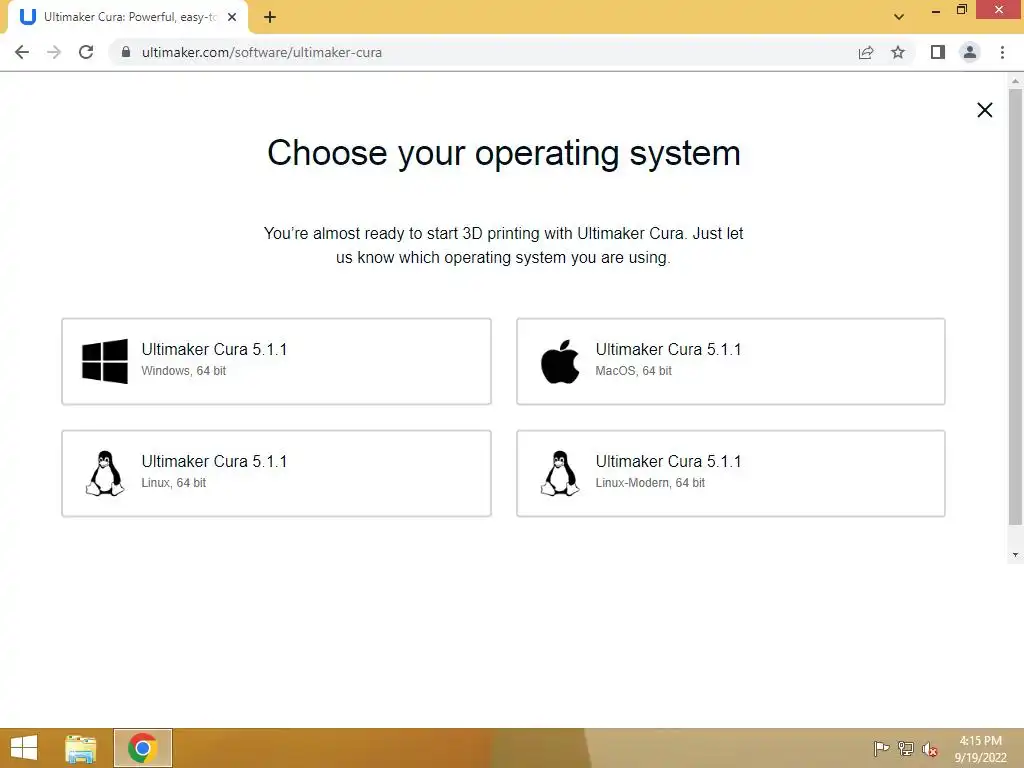The image size is (1024, 768).
Task: Open the tab search chevron dropdown
Action: pyautogui.click(x=899, y=17)
